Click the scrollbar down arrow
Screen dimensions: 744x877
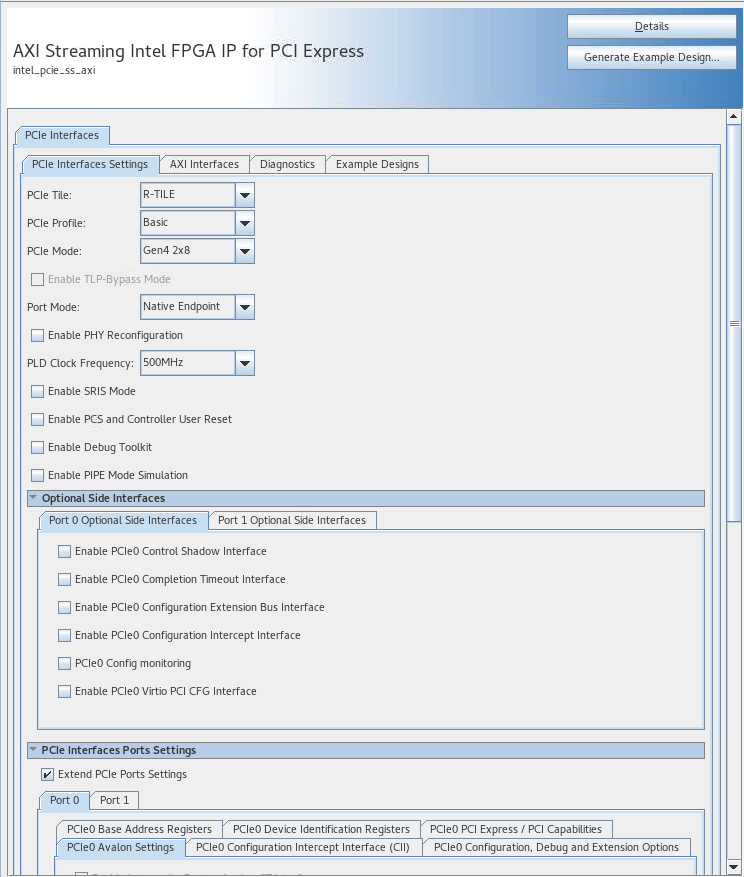click(734, 866)
